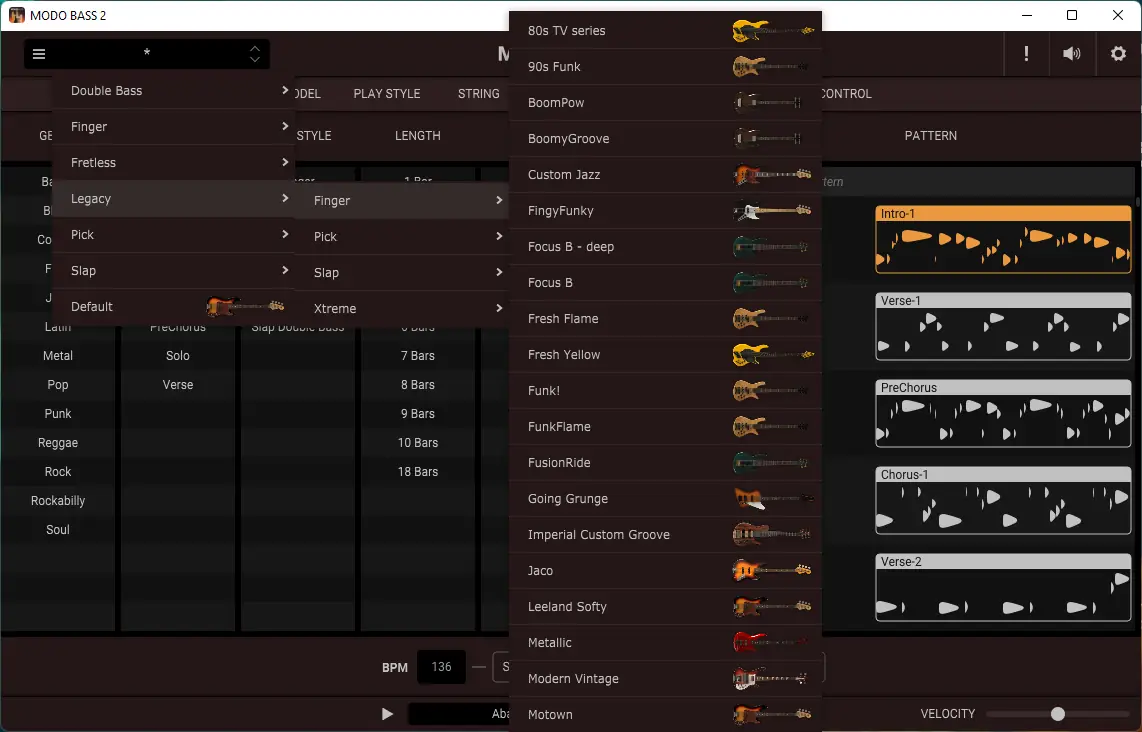1142x732 pixels.
Task: Click the Fresh Yellow bass thumbnail
Action: point(773,355)
